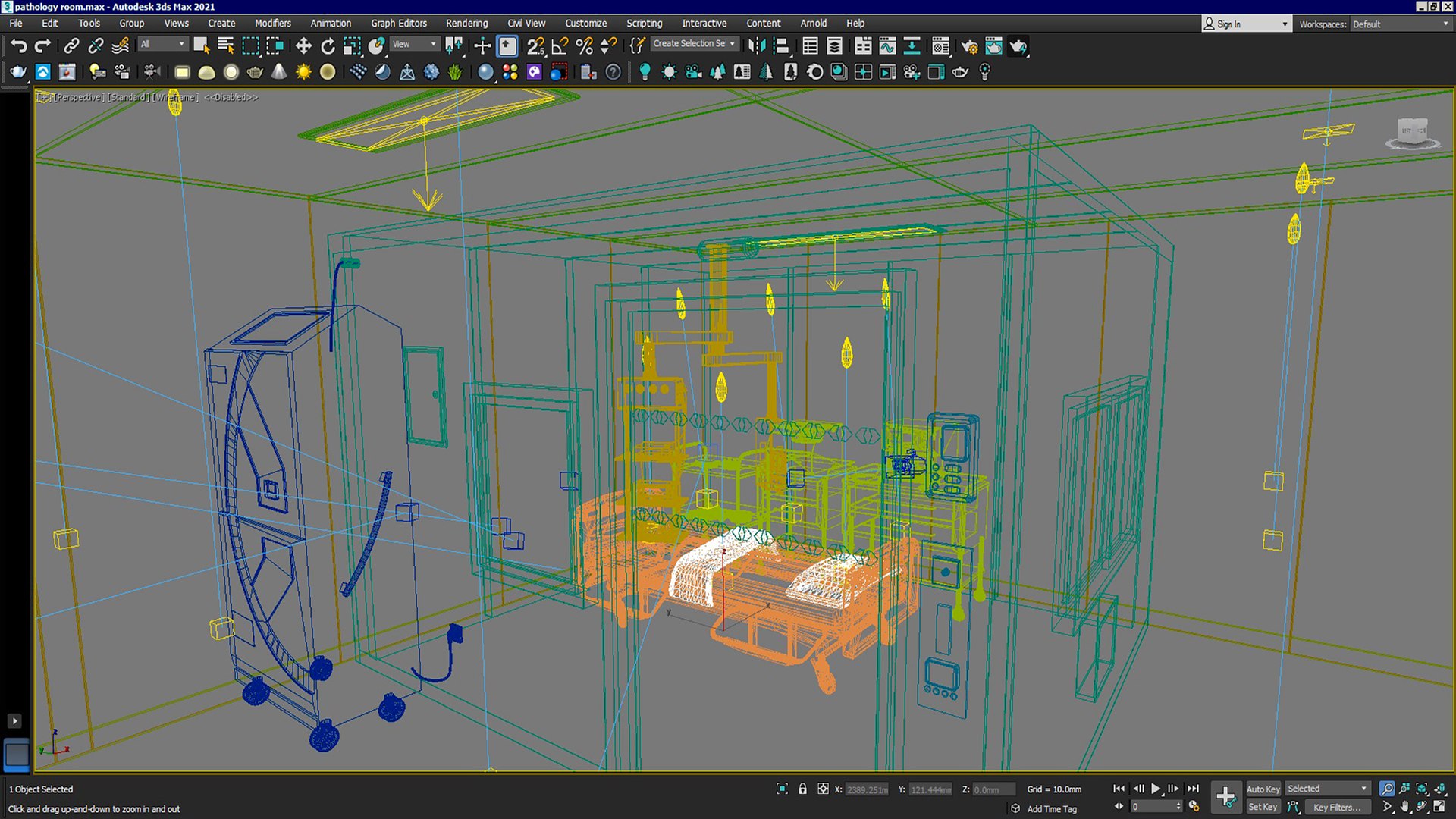Open the Arnold menu
1456x819 pixels.
(813, 24)
